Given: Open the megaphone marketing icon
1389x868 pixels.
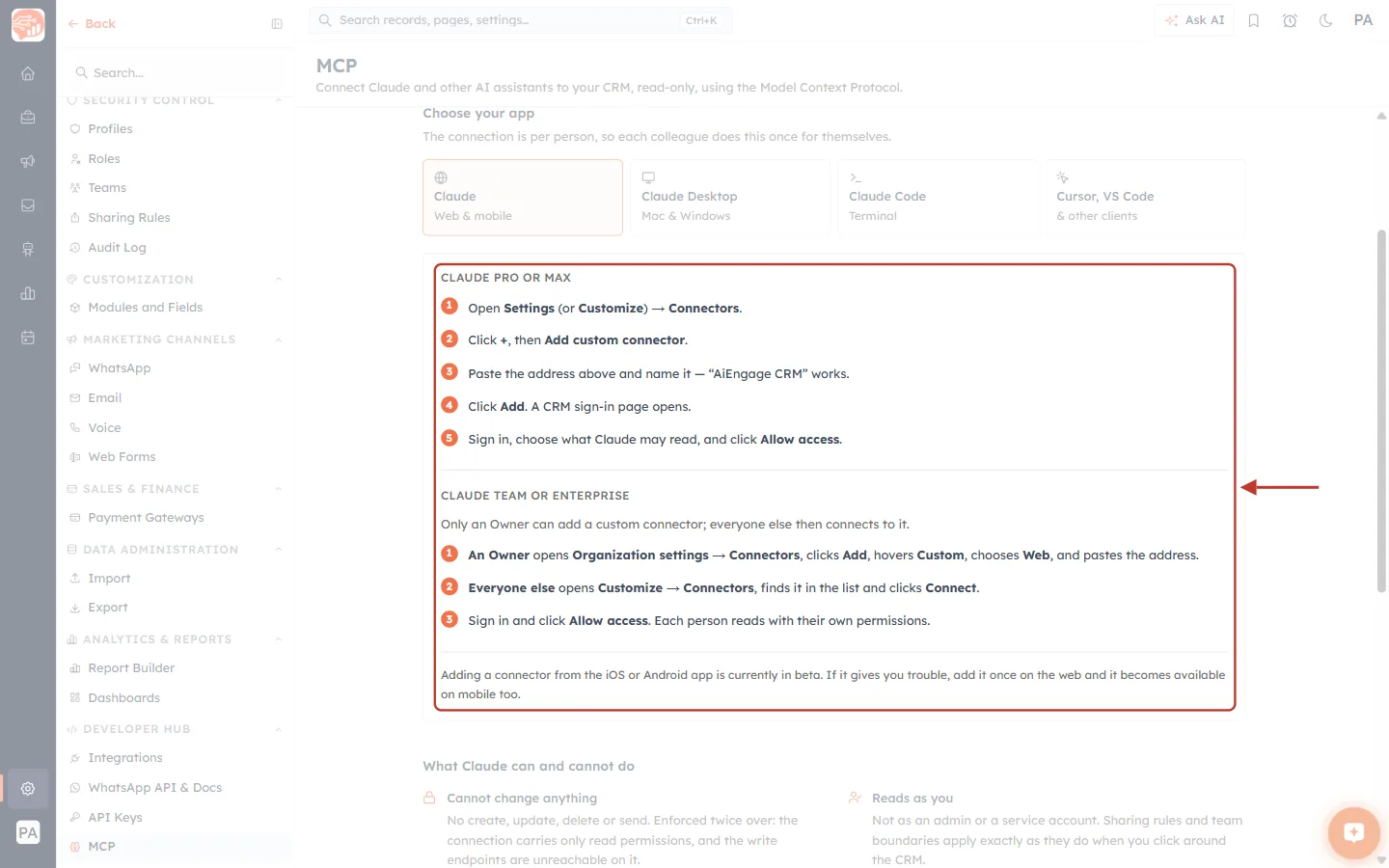Looking at the screenshot, I should pyautogui.click(x=28, y=161).
